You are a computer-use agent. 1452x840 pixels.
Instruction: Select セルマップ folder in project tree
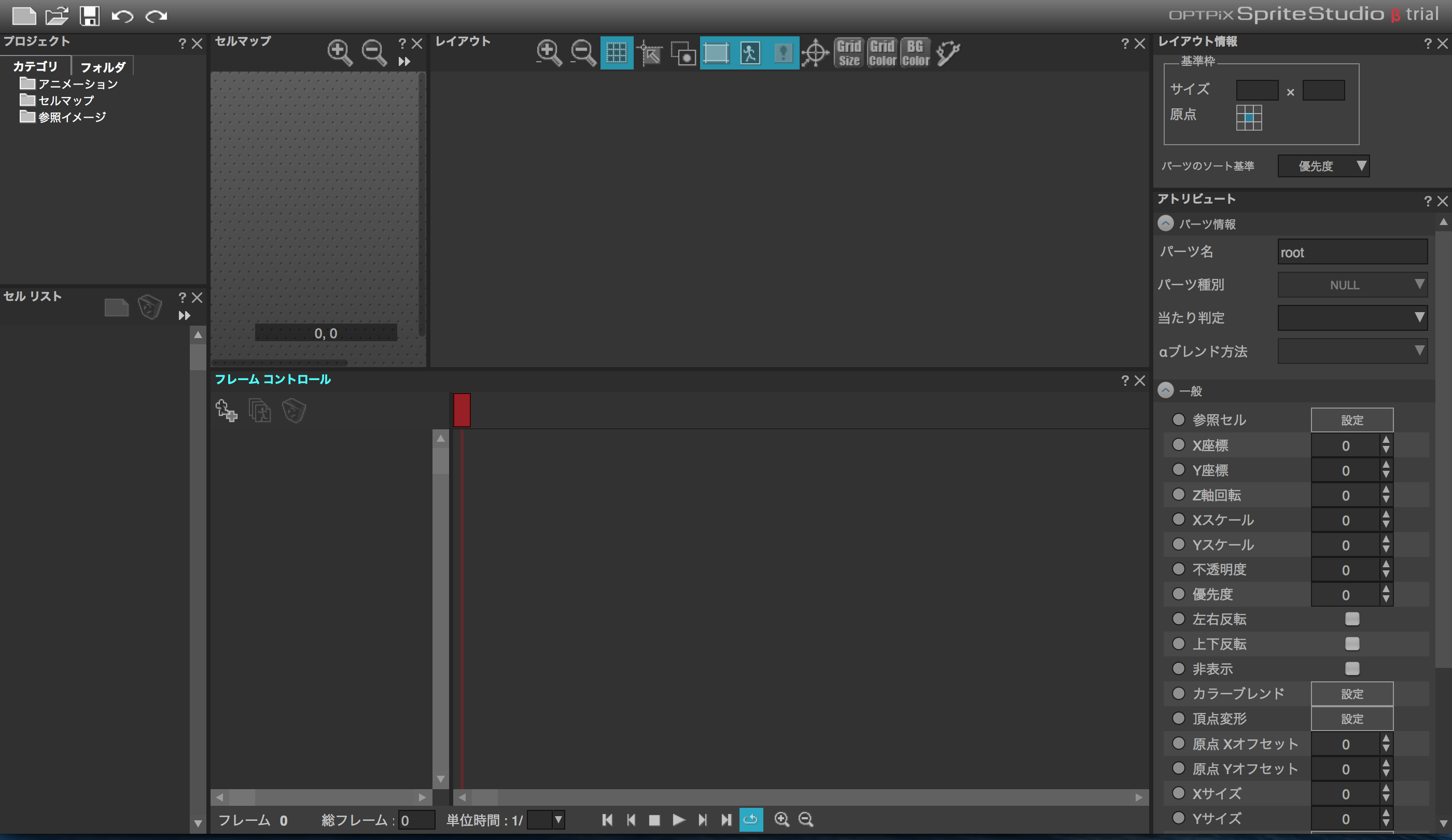(x=57, y=101)
